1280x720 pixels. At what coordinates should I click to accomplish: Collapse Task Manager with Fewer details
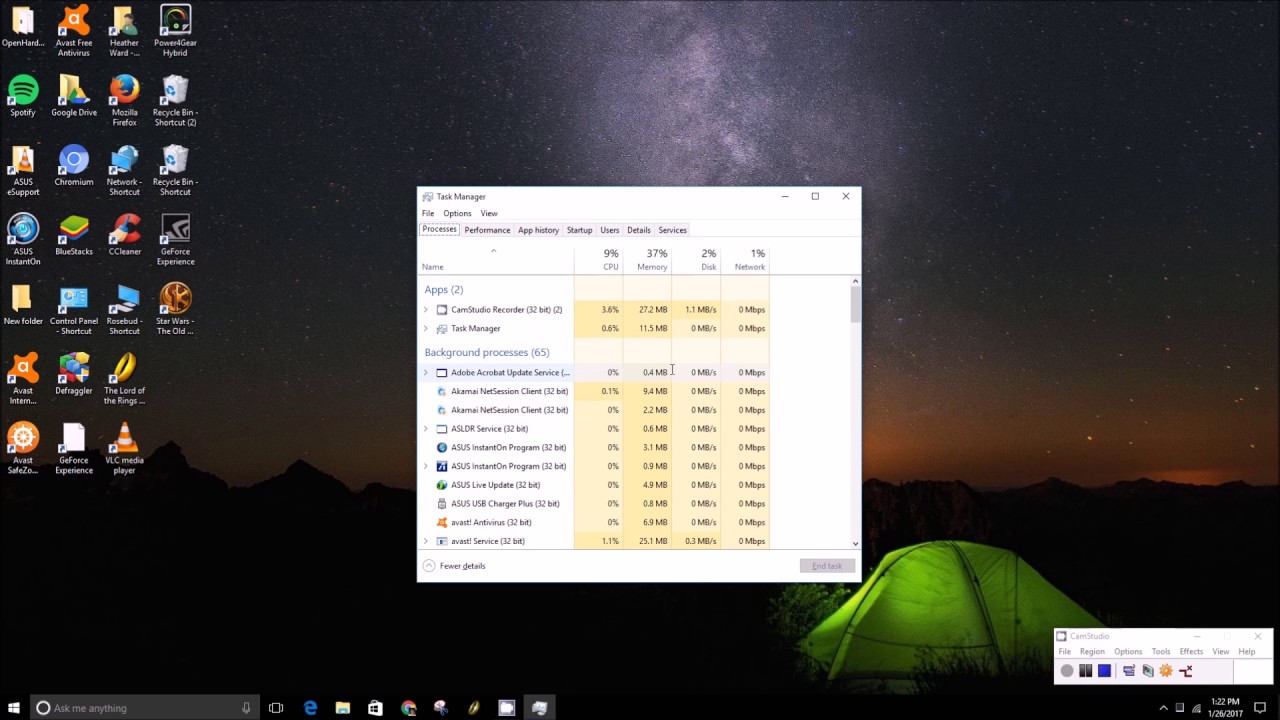pos(455,566)
